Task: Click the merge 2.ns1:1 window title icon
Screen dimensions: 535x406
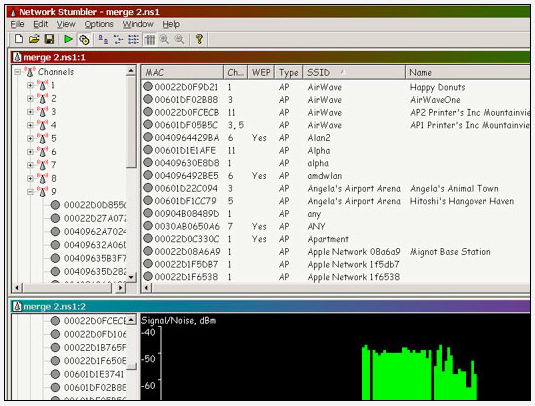Action: pos(17,57)
